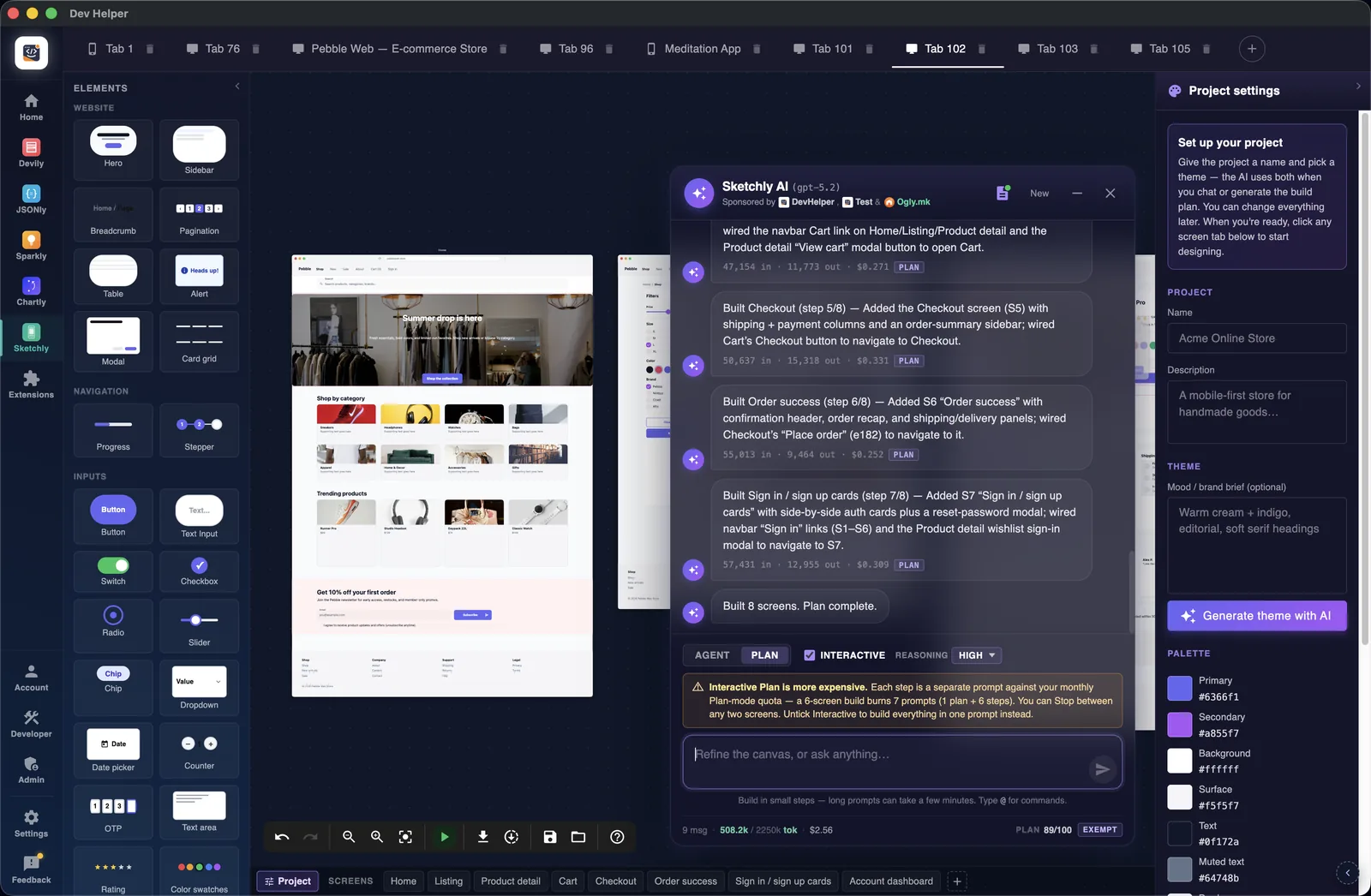Switch to the Meditation App tab
The height and width of the screenshot is (896, 1371).
[x=703, y=49]
